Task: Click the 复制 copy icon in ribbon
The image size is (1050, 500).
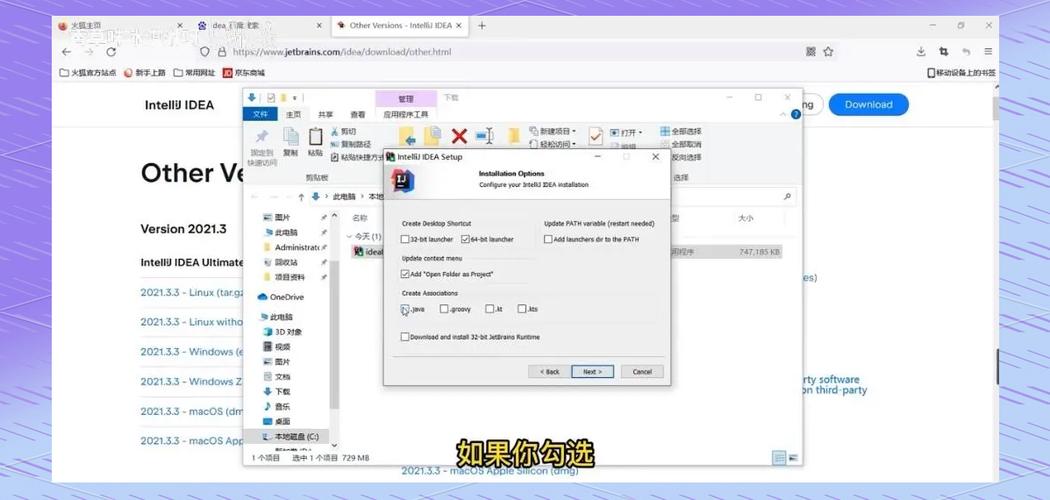Action: tap(291, 137)
